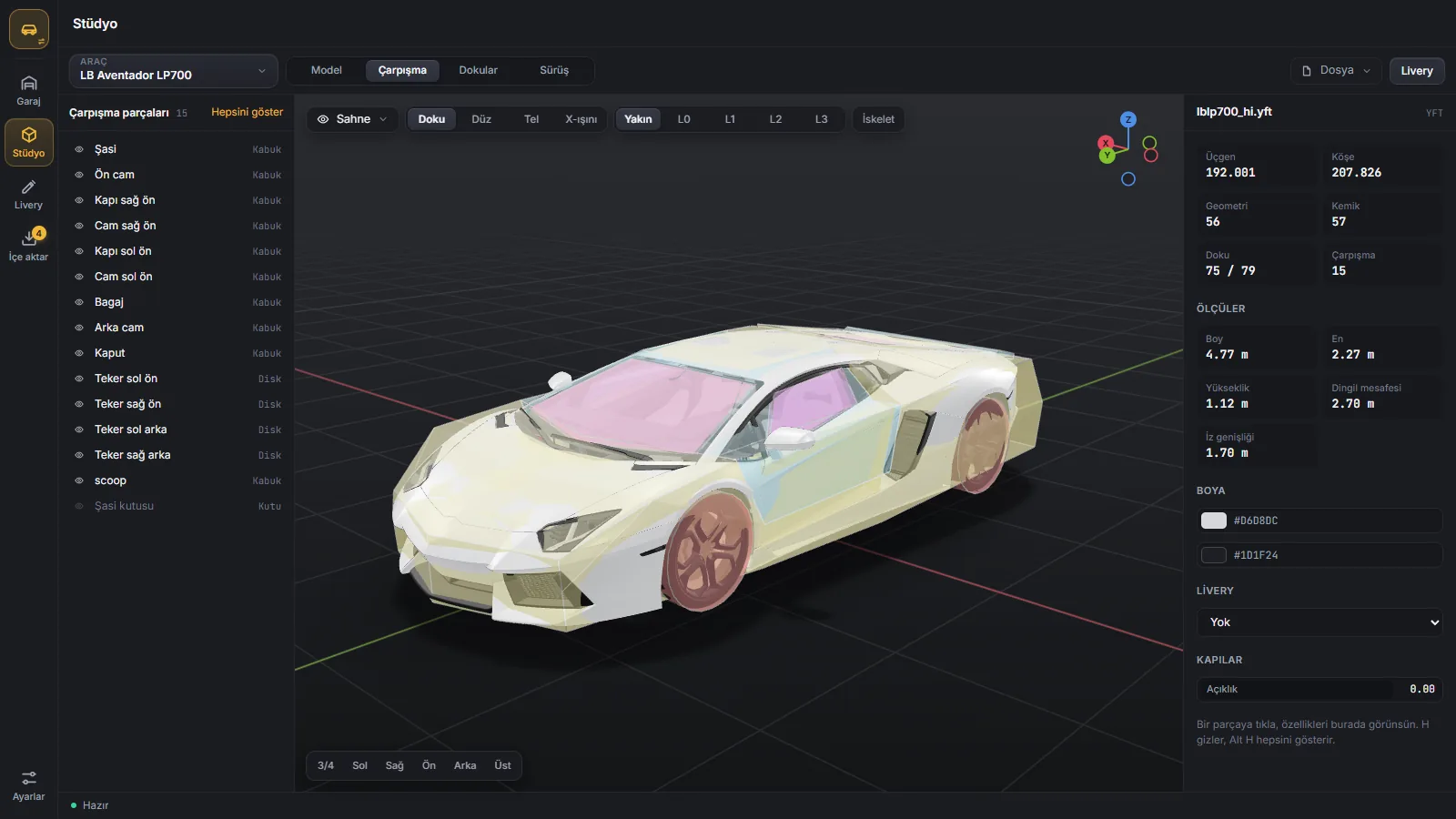1456x819 pixels.
Task: Click the Y axis gizmo handle
Action: click(1107, 156)
